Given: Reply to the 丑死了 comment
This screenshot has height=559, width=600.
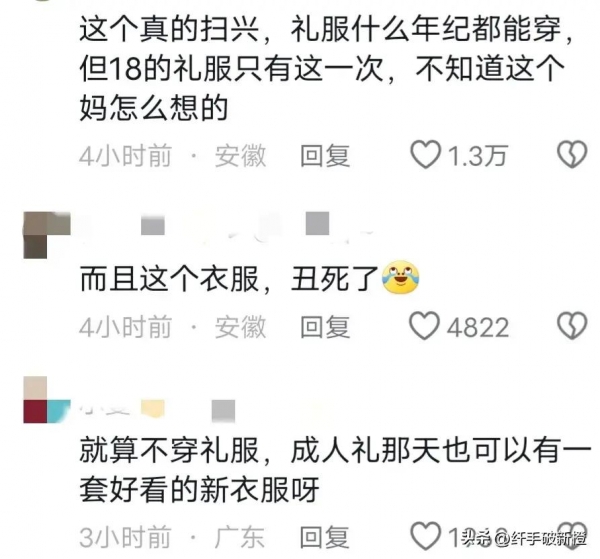Looking at the screenshot, I should (324, 327).
